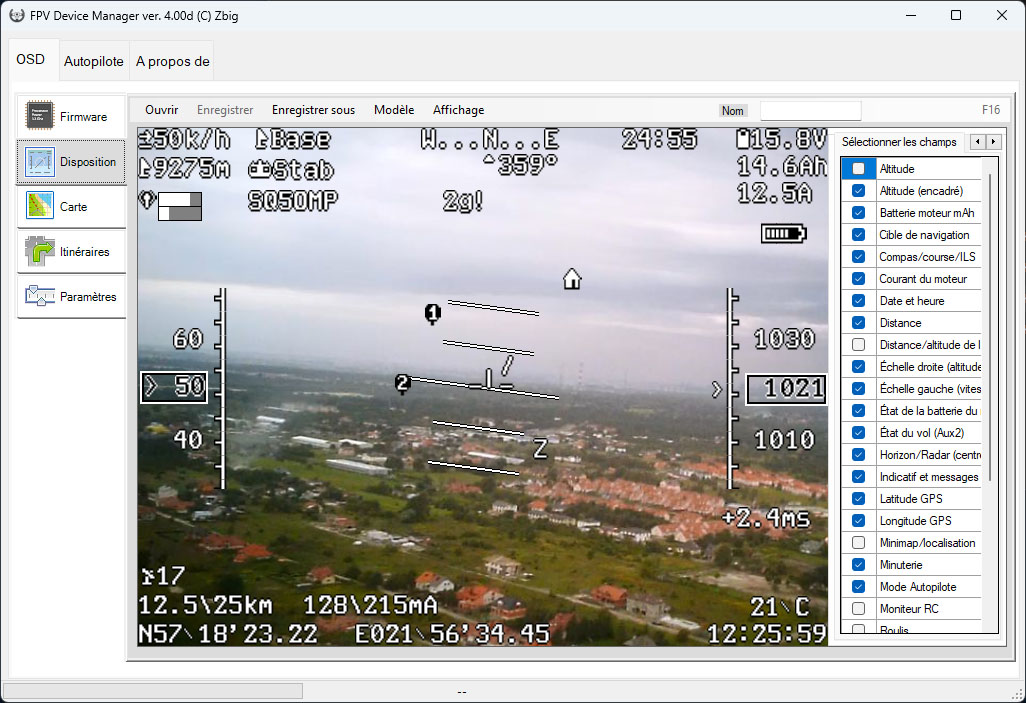Click the left arrow next to Sélectionner les champs
The image size is (1026, 703).
[x=980, y=142]
